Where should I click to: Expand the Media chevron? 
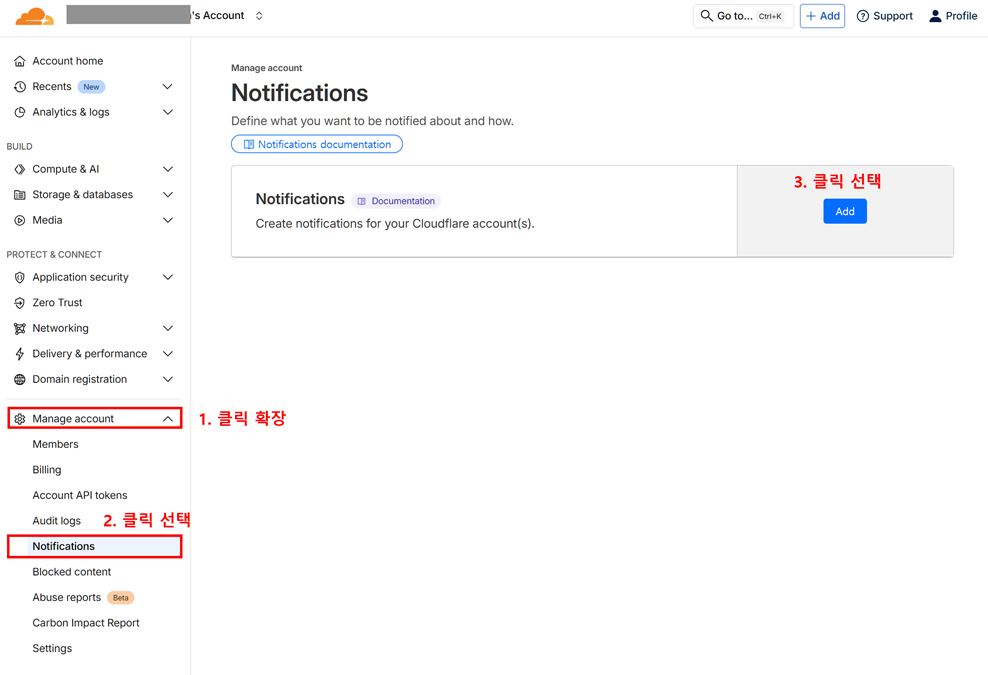click(x=168, y=220)
